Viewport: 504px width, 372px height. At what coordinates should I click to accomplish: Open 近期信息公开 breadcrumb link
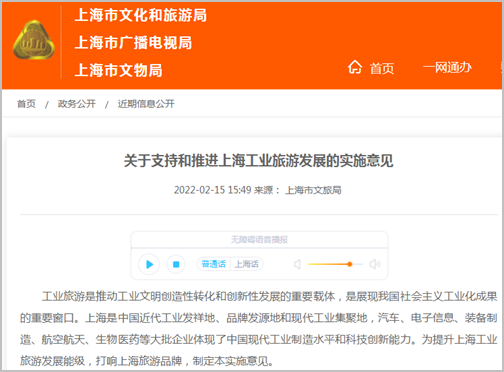coord(146,104)
